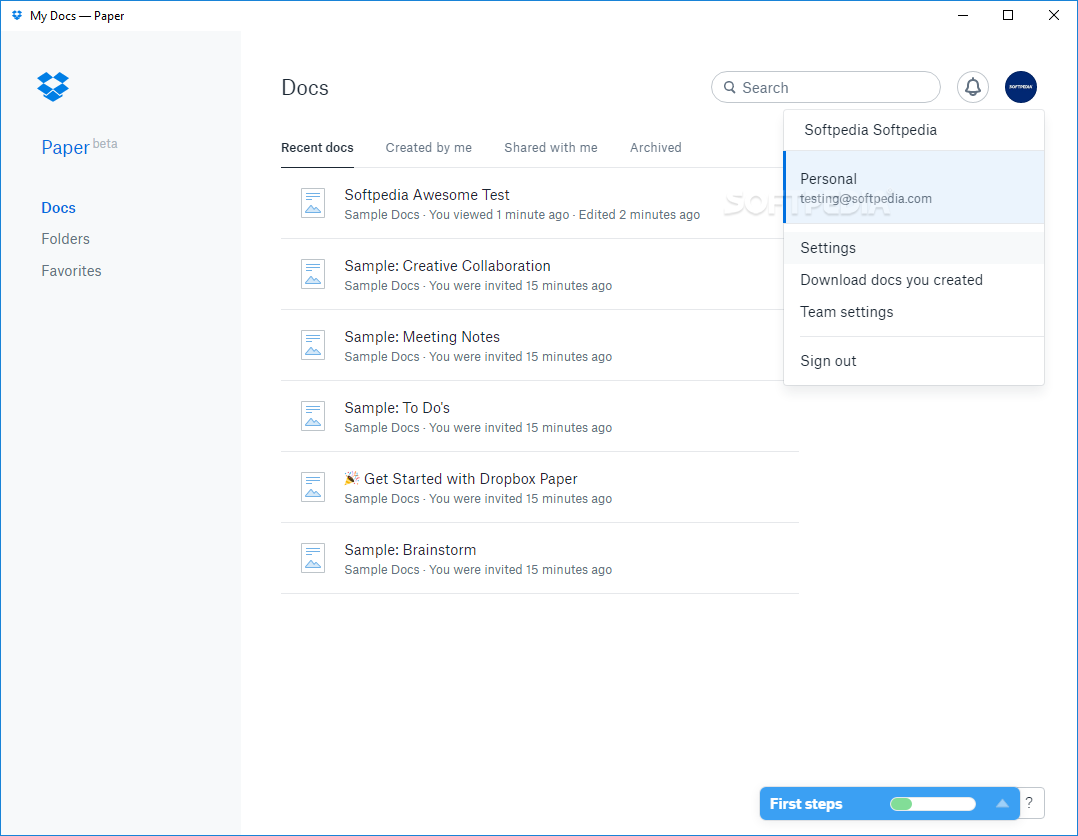Image resolution: width=1078 pixels, height=836 pixels.
Task: Click the Softpedia account avatar
Action: (1020, 87)
